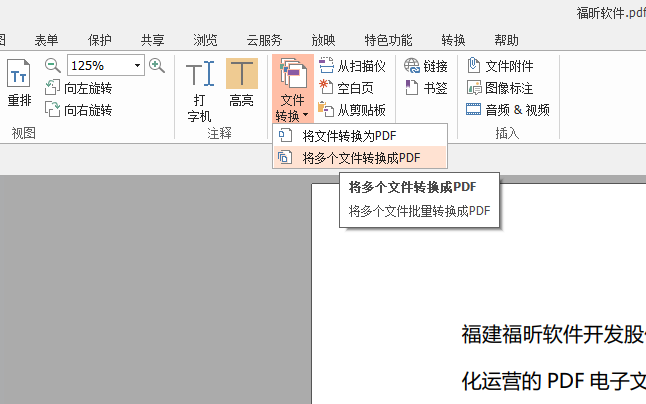The height and width of the screenshot is (404, 646).
Task: Open the 125% zoom level dropdown arrow
Action: [x=138, y=65]
